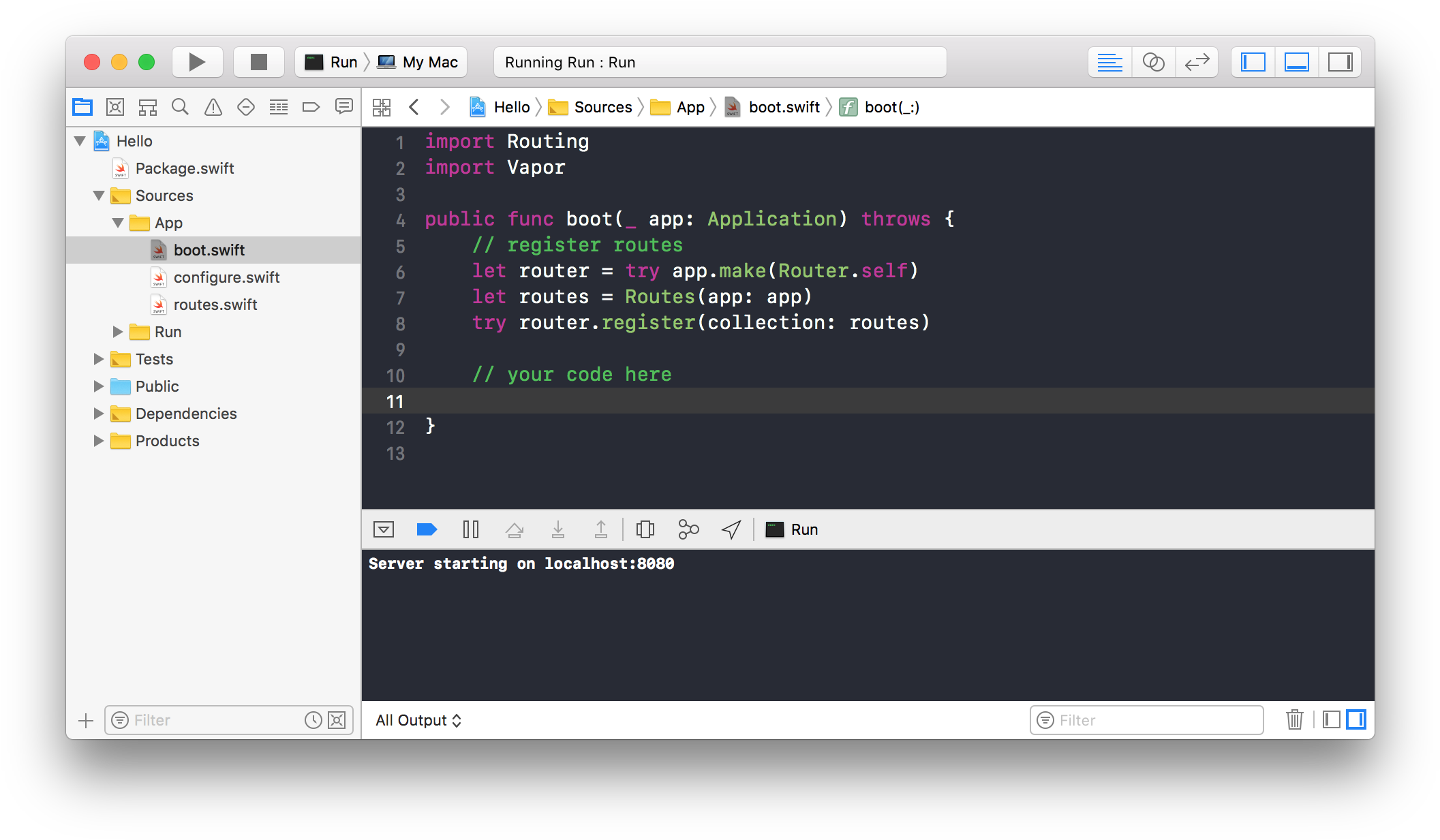Open the Find navigator
Viewport: 1440px width, 840px height.
tap(180, 107)
